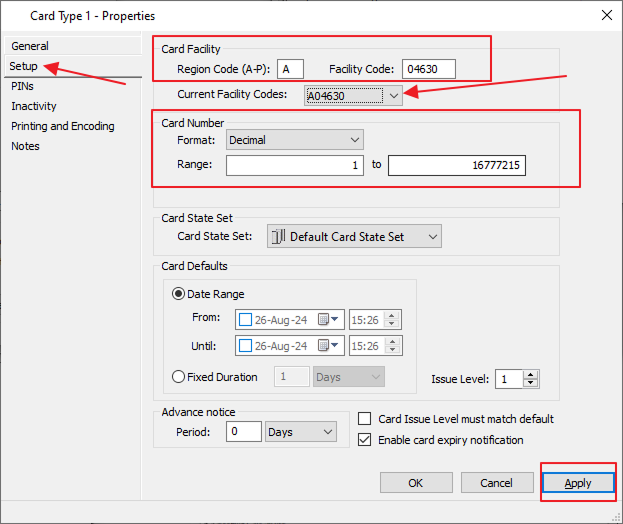Viewport: 623px width, 524px height.
Task: Go to the PINs page
Action: click(22, 86)
